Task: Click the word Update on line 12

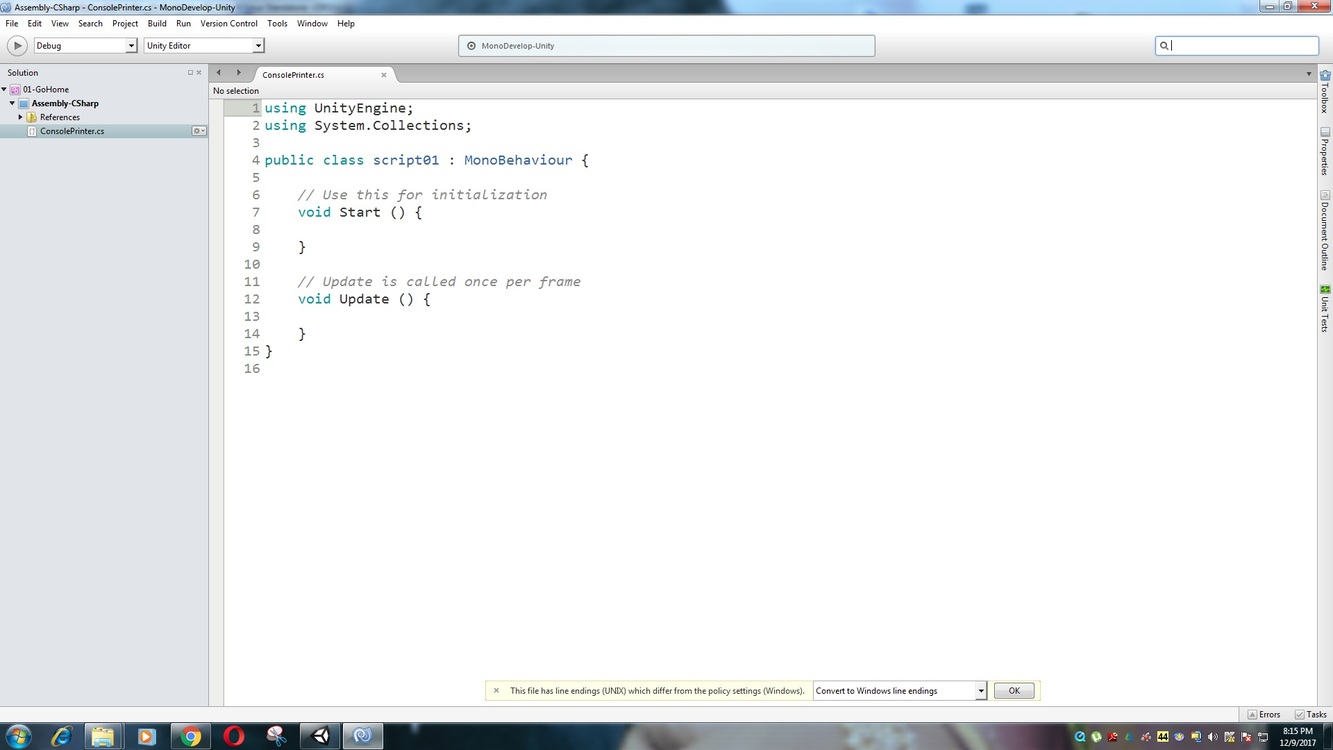Action: click(x=364, y=299)
